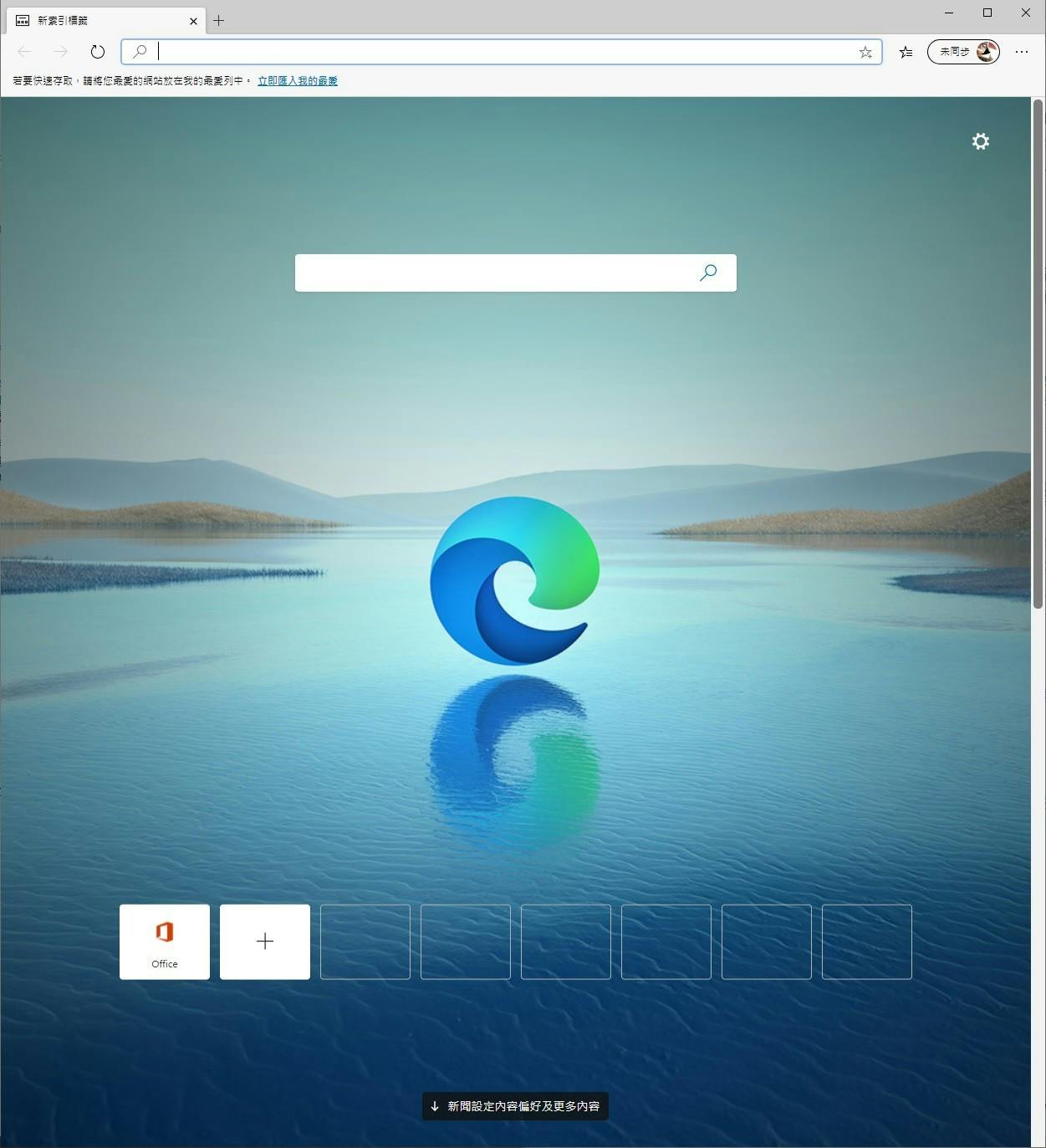Open the Office quick link tile
Image resolution: width=1046 pixels, height=1148 pixels.
click(165, 941)
